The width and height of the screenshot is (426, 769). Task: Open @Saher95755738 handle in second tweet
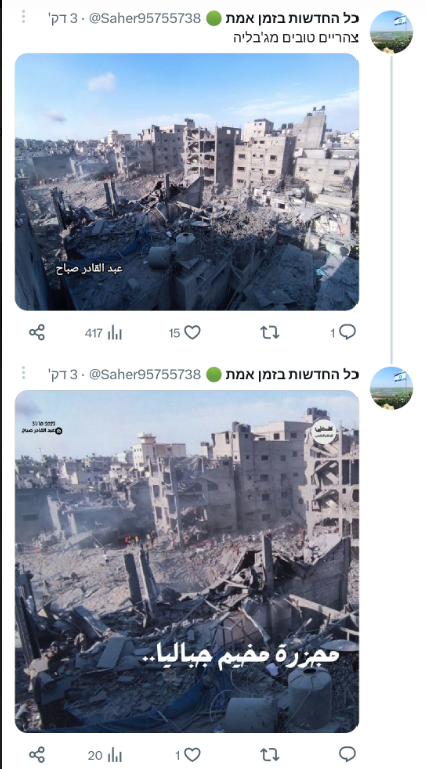point(145,375)
